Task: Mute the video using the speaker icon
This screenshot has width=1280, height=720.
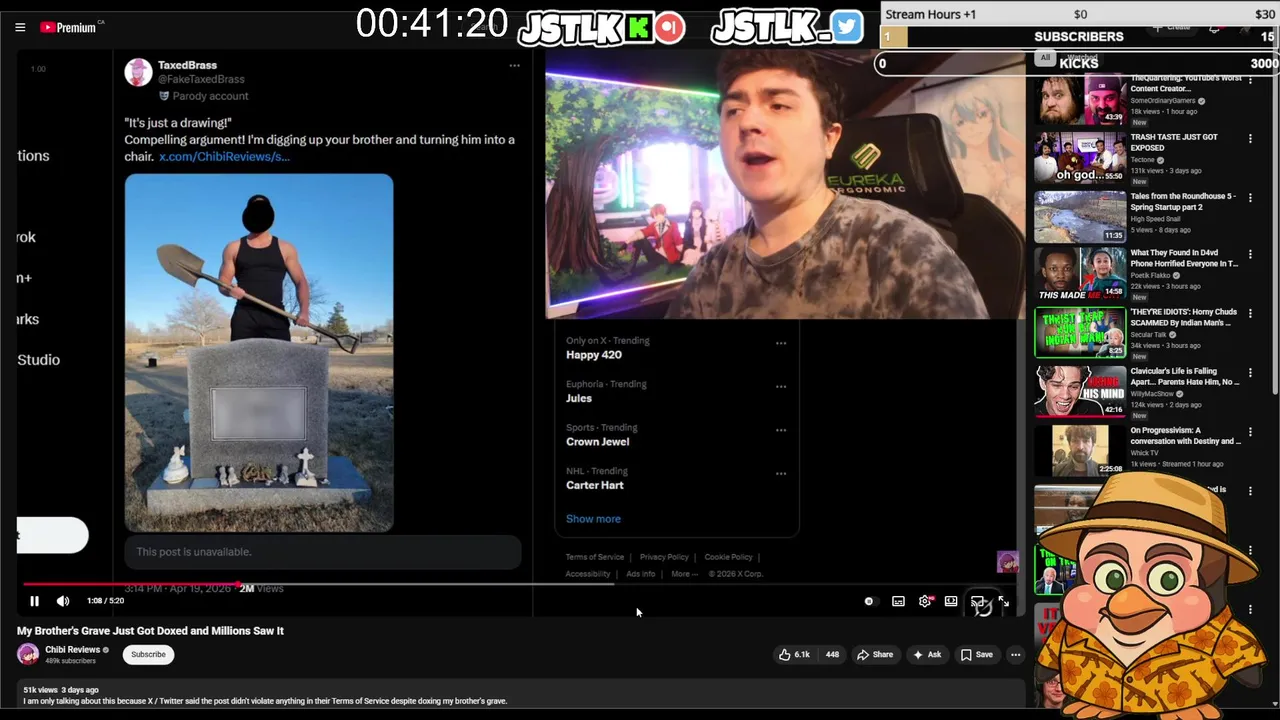Action: [63, 601]
